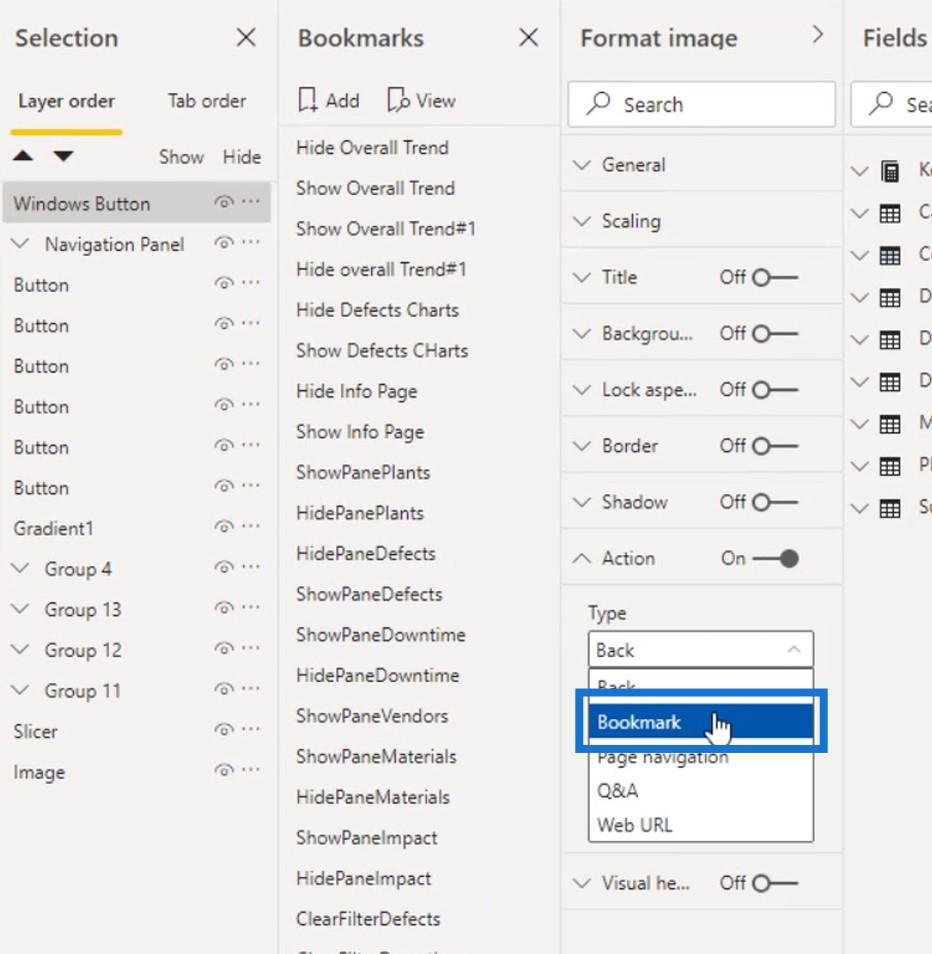Select Show Info Page bookmark
Viewport: 932px width, 954px height.
[x=360, y=432]
